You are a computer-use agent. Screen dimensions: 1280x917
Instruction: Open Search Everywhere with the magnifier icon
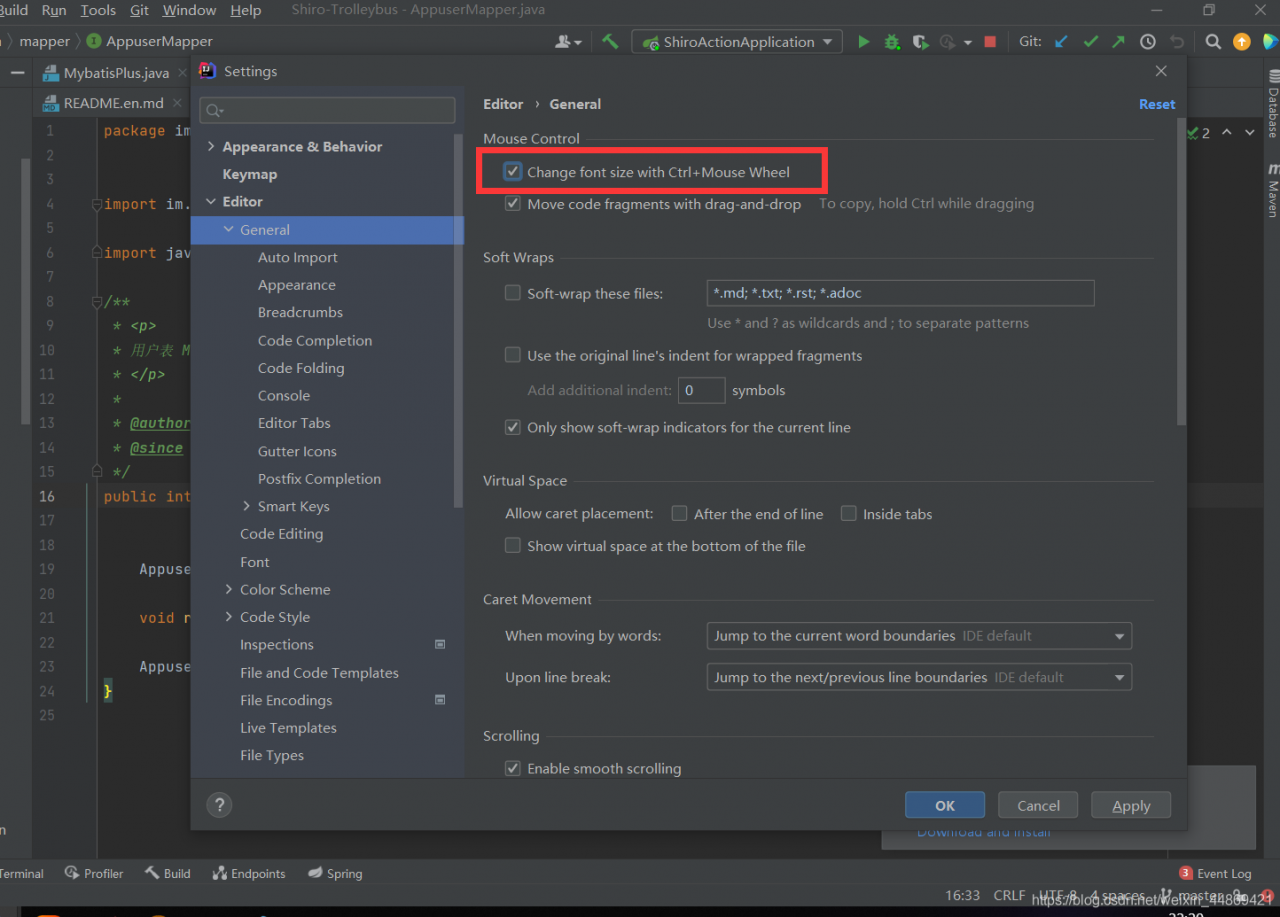1213,42
